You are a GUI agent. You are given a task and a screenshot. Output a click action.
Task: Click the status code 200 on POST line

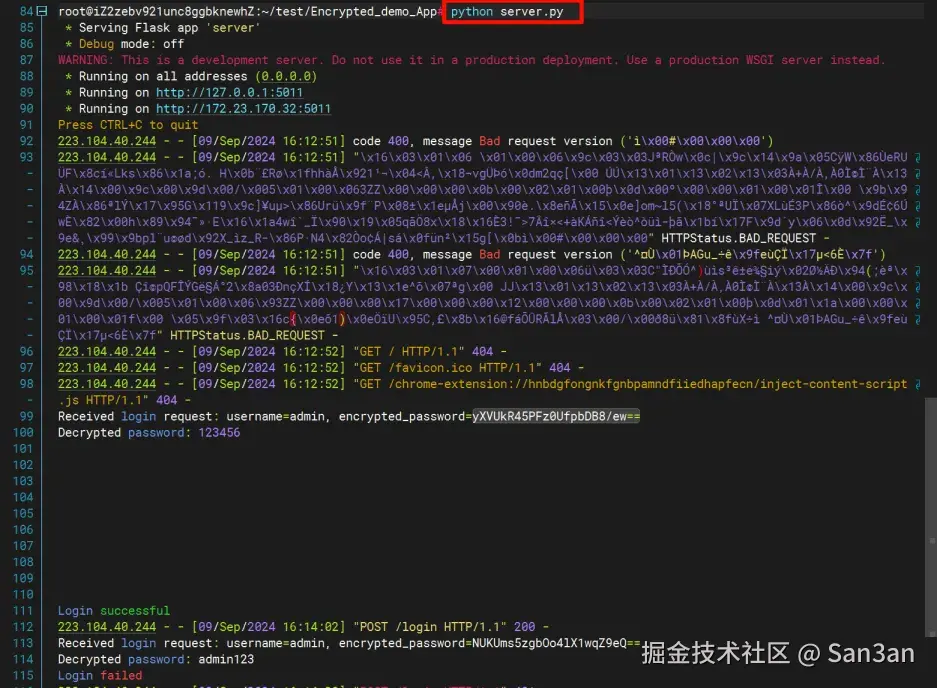[x=524, y=627]
